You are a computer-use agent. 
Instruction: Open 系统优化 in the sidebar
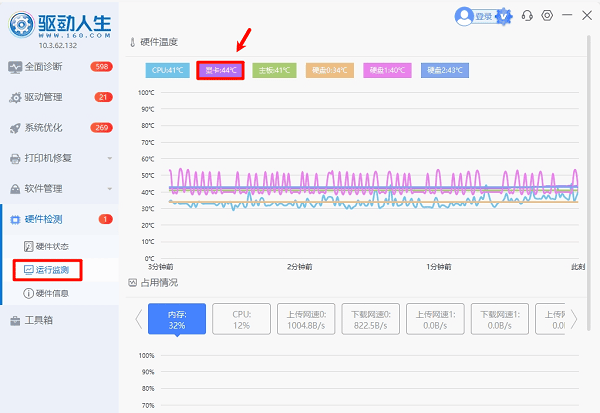pos(59,128)
